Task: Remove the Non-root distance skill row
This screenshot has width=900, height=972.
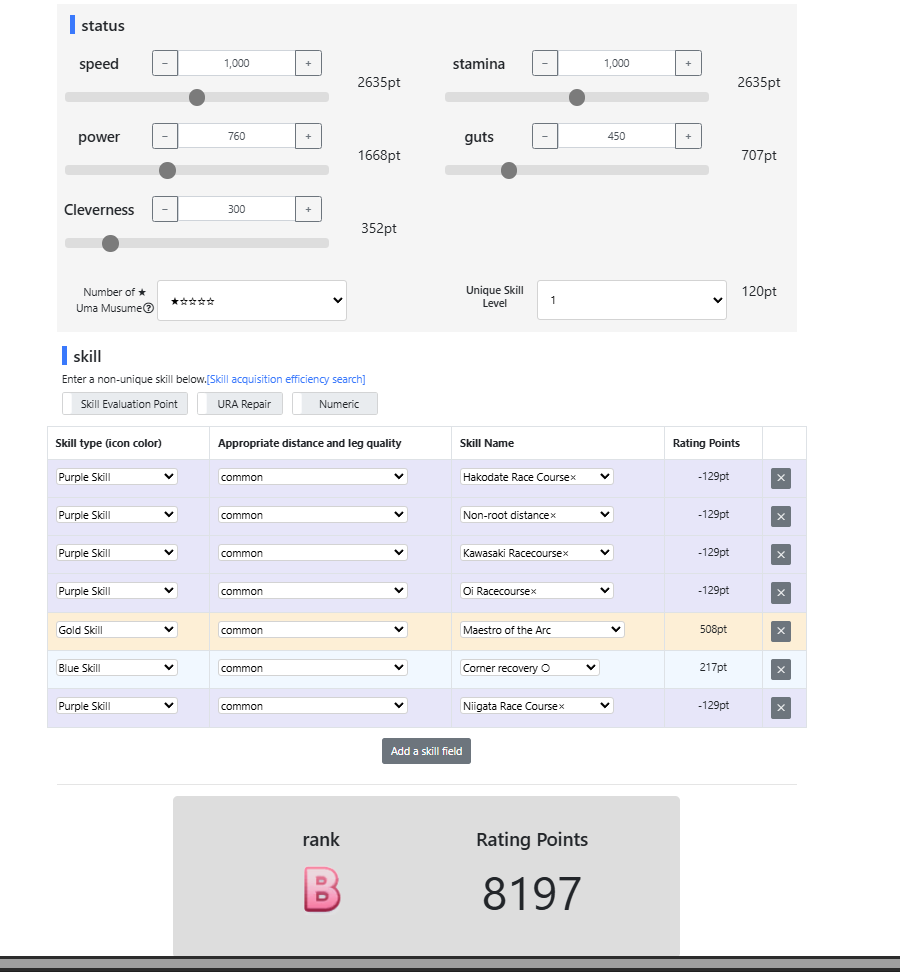Action: [780, 516]
